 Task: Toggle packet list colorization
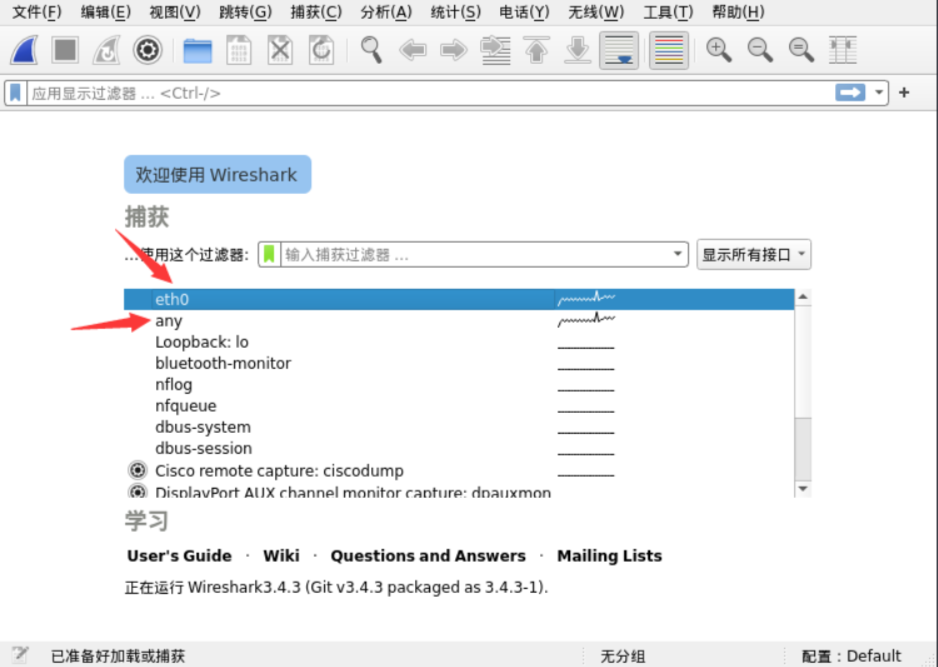(x=669, y=50)
